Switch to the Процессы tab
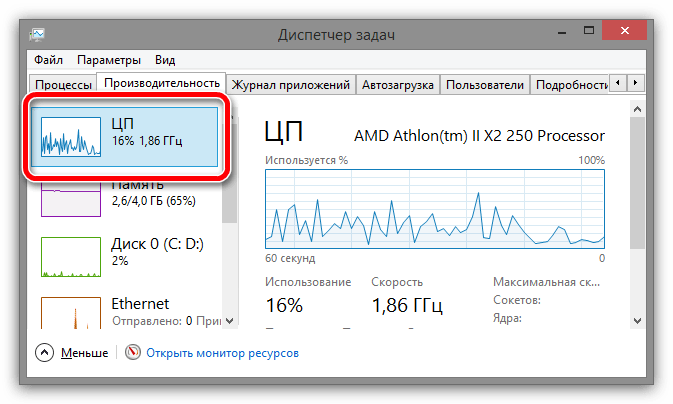673x404 pixels. tap(63, 85)
